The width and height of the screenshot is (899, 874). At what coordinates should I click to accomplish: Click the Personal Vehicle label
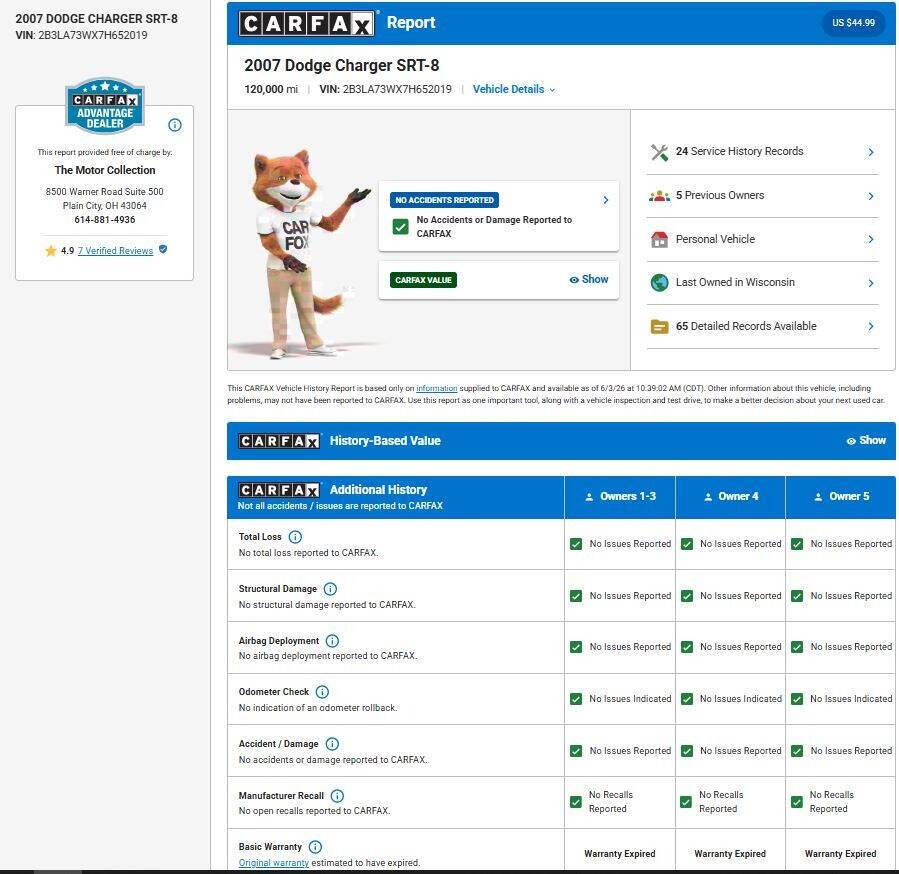[x=715, y=239]
